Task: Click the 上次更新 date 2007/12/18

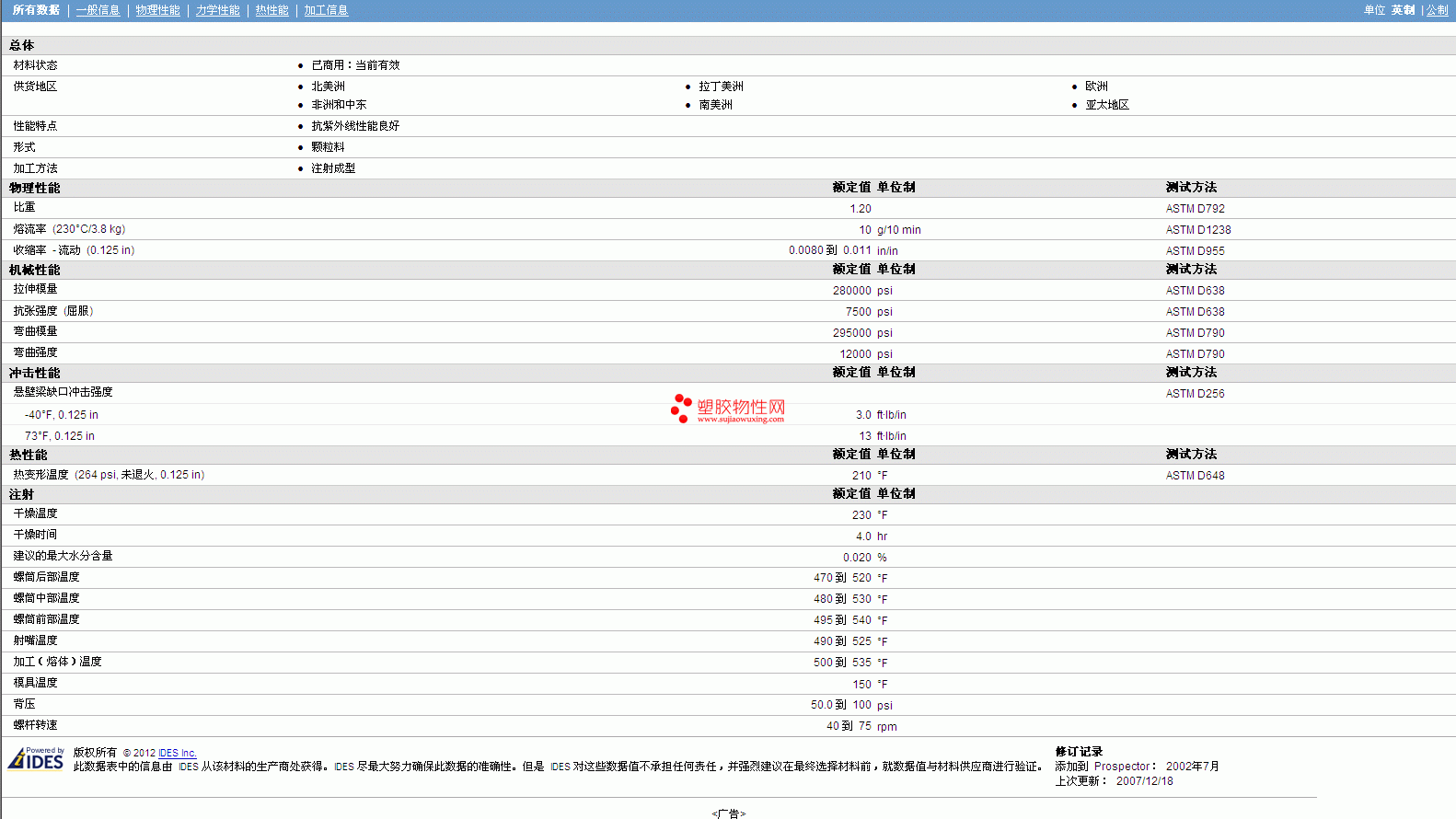Action: (1144, 781)
